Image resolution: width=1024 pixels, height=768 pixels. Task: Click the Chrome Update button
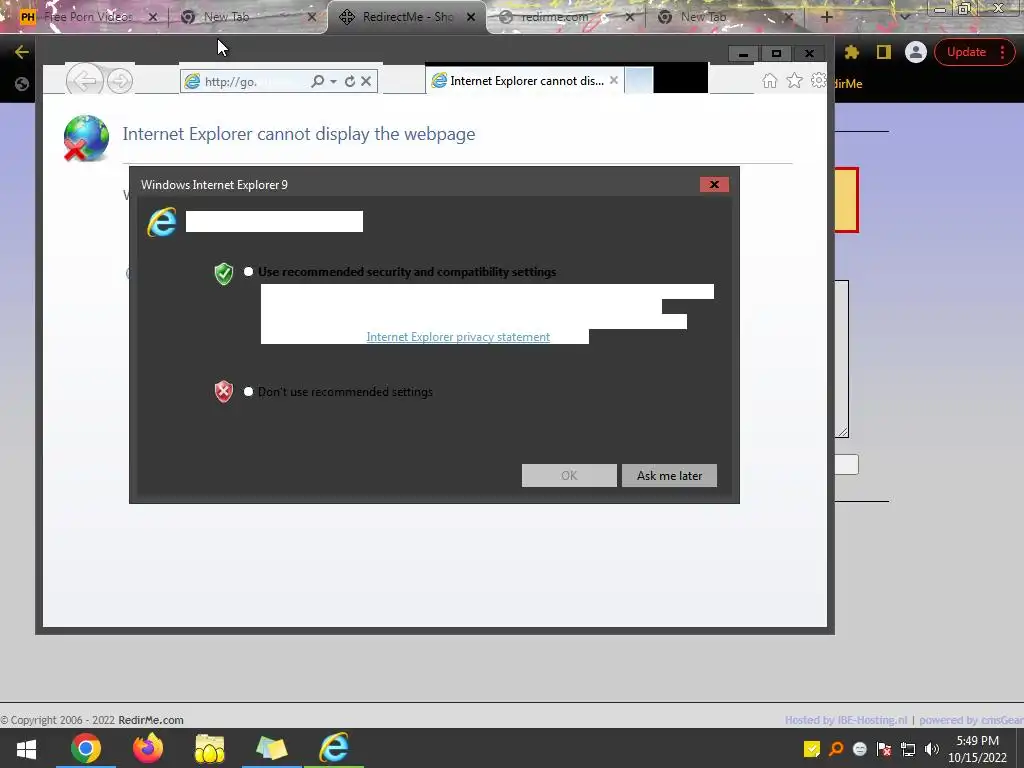tap(967, 52)
